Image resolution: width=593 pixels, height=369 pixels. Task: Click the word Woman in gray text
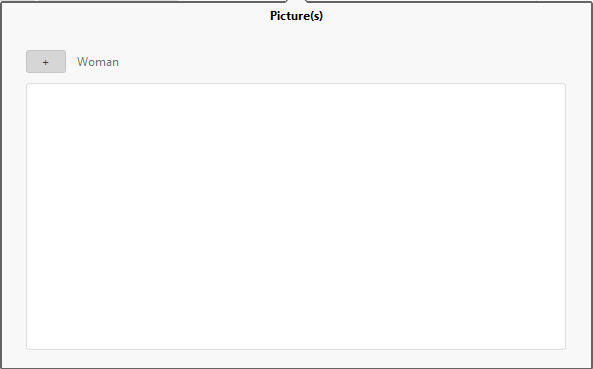point(98,62)
